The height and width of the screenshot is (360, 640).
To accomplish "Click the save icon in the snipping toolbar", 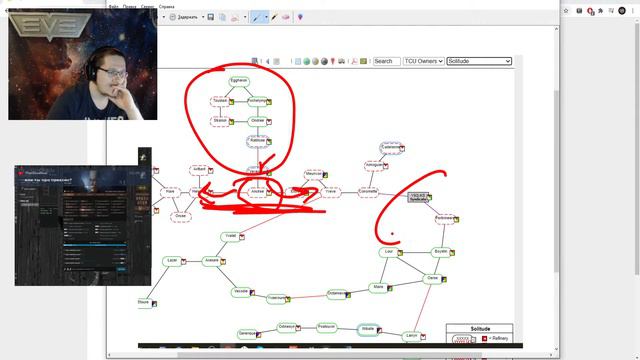I will 211,17.
